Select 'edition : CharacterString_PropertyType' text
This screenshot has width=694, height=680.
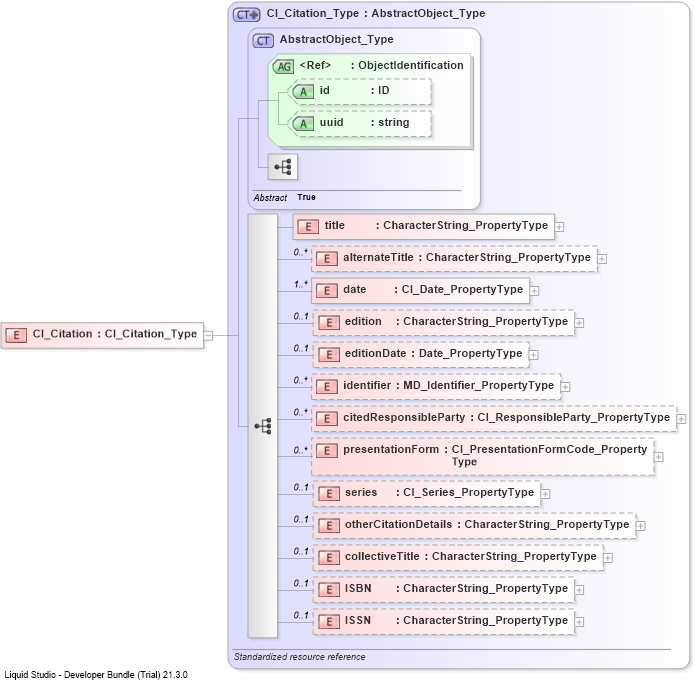tap(456, 321)
